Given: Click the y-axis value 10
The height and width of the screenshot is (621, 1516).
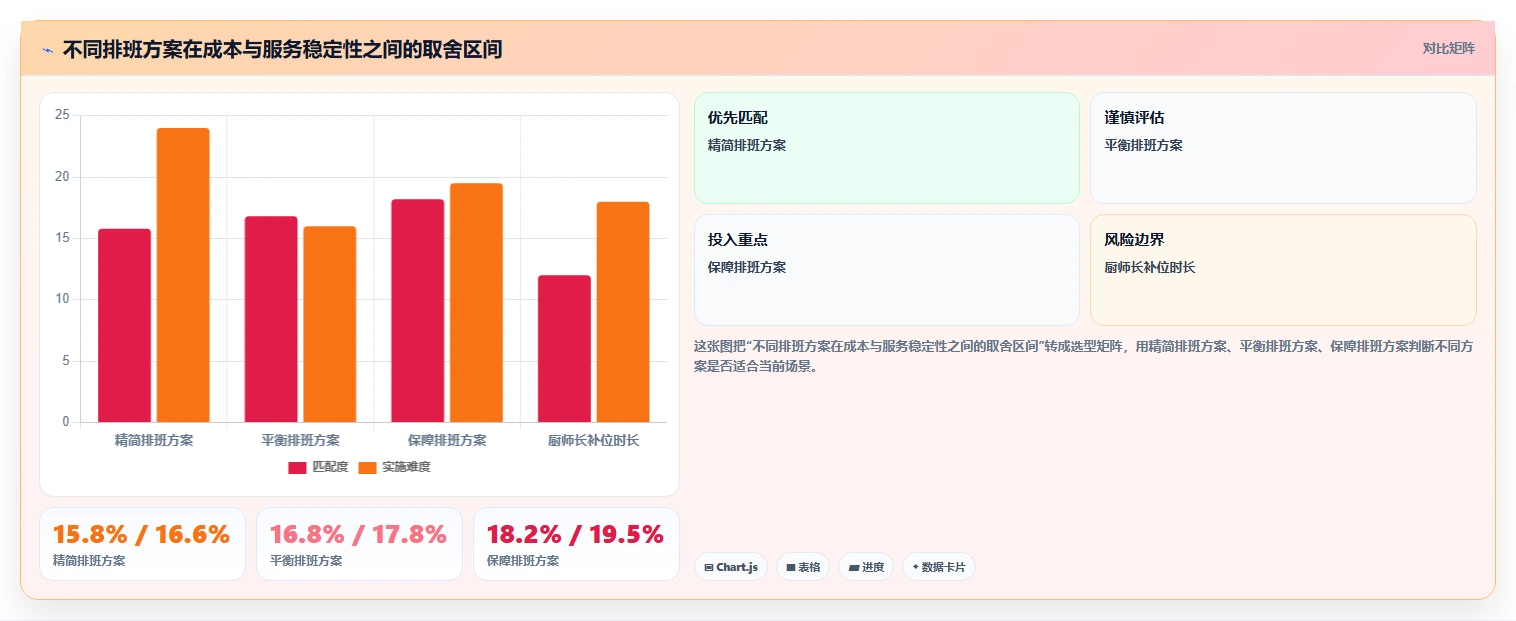Looking at the screenshot, I should [x=62, y=299].
